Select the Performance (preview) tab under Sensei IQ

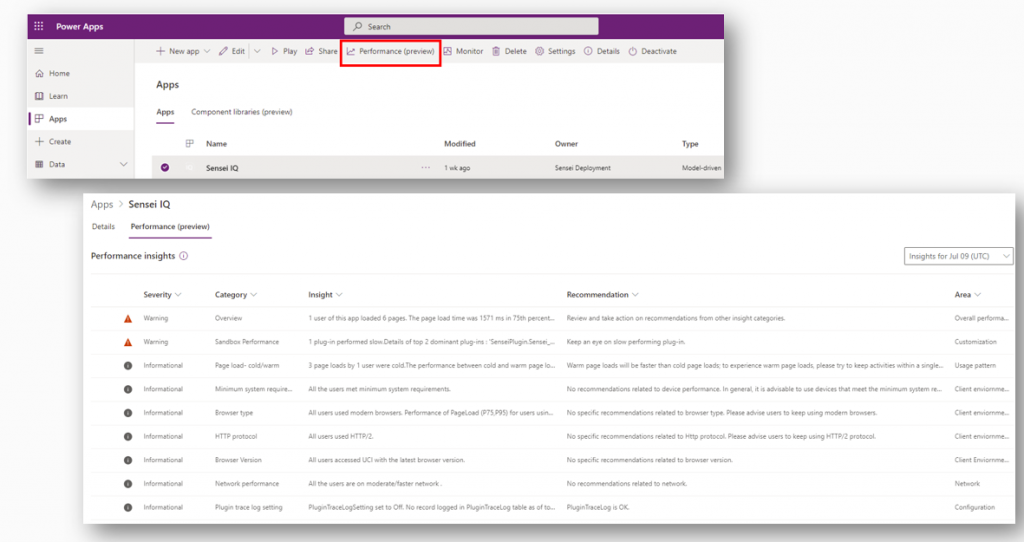(x=170, y=227)
